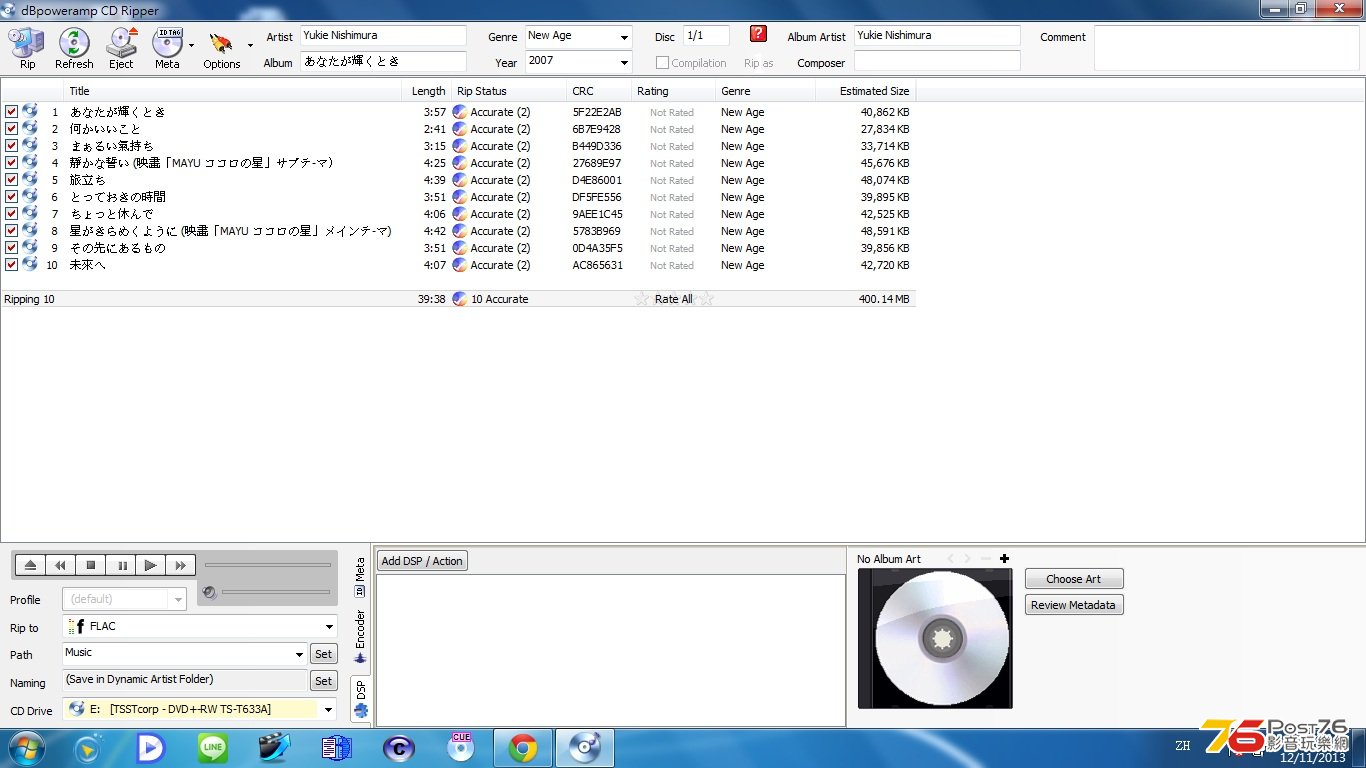Click the volume slider track
This screenshot has width=1366, height=768.
[276, 592]
